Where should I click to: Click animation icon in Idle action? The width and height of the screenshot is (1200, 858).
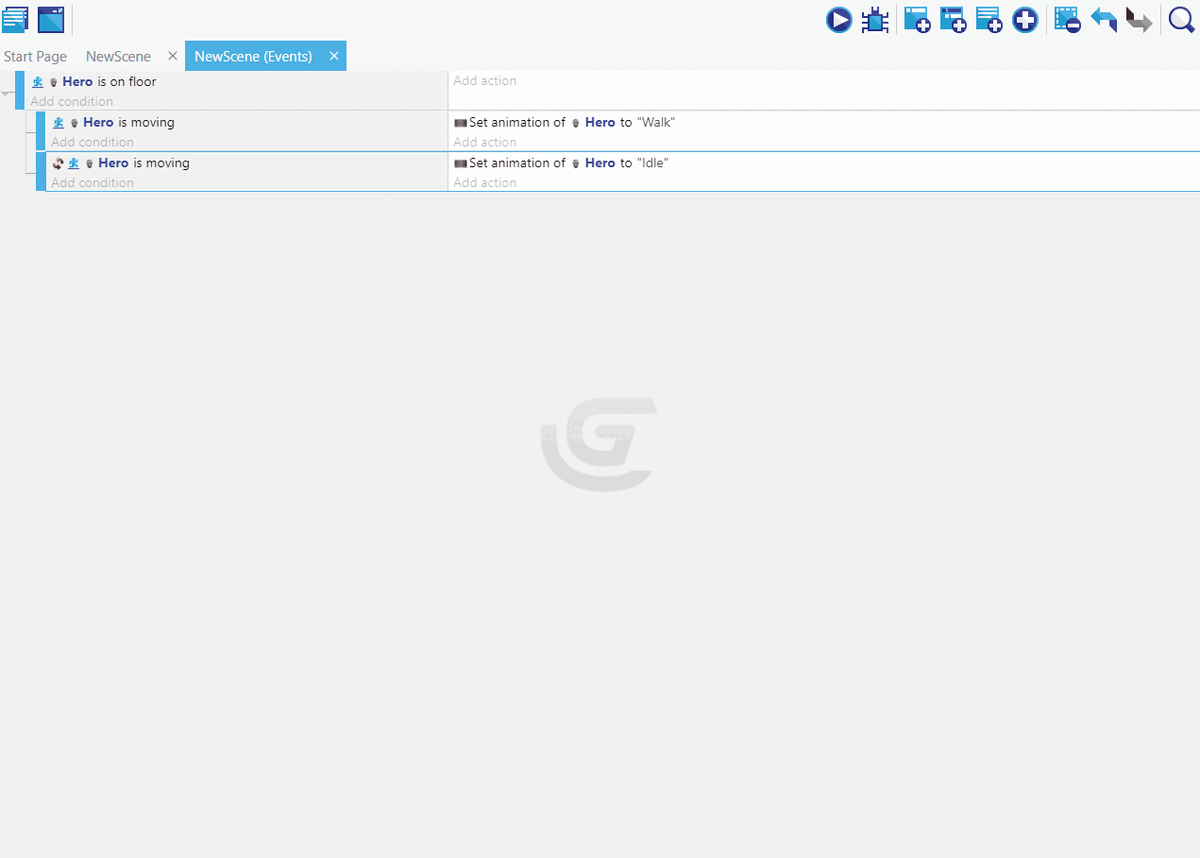[460, 163]
